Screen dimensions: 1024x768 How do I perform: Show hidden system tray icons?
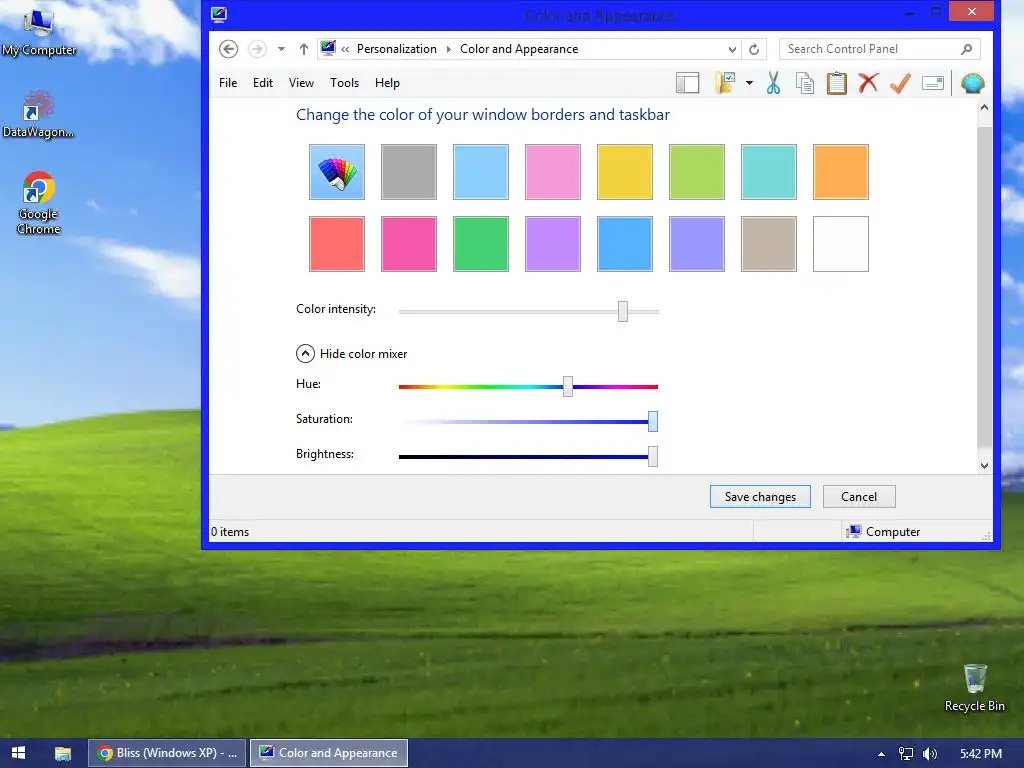tap(881, 754)
